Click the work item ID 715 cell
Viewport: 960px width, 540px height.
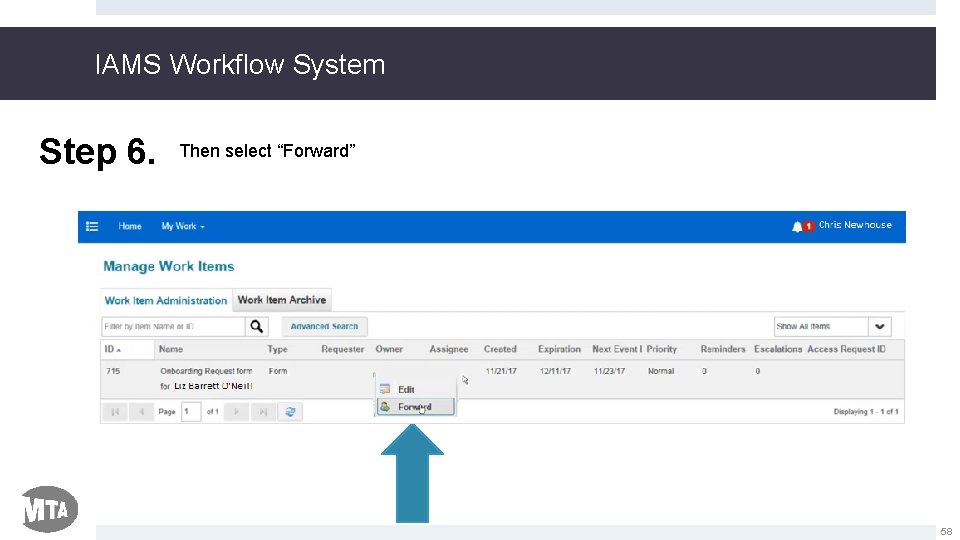tap(113, 371)
